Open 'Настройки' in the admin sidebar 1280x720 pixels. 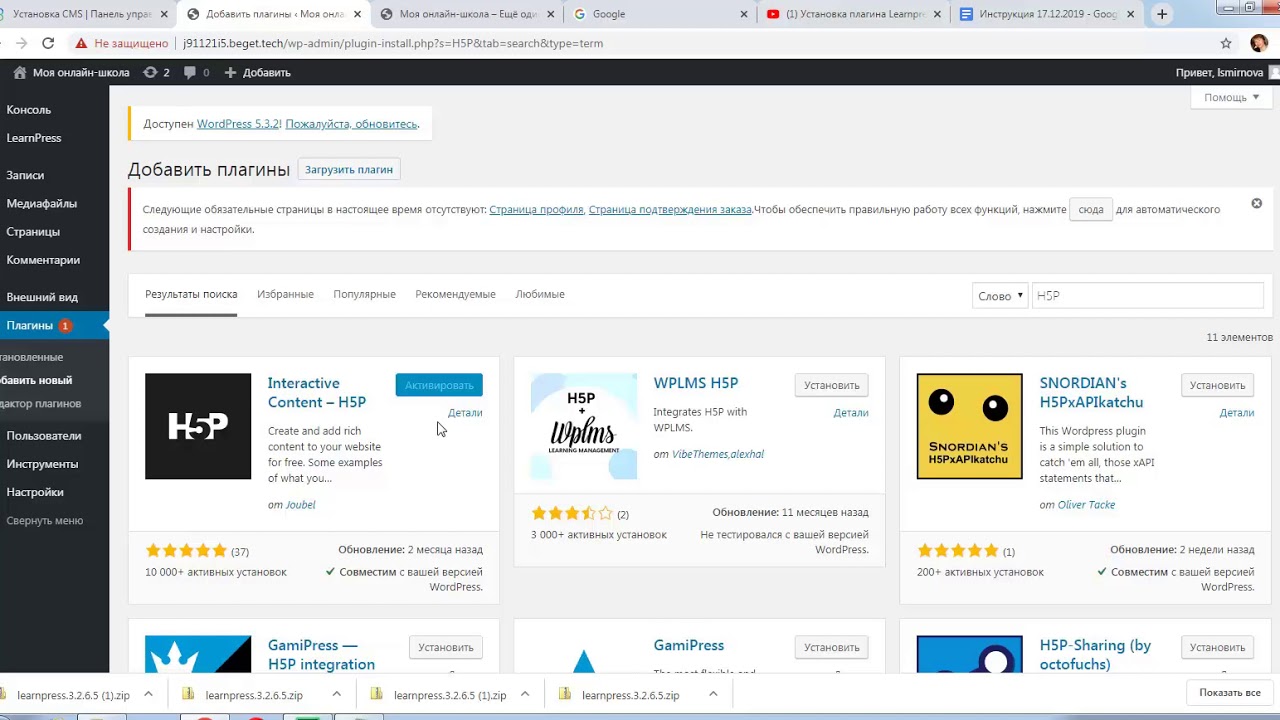tap(35, 492)
